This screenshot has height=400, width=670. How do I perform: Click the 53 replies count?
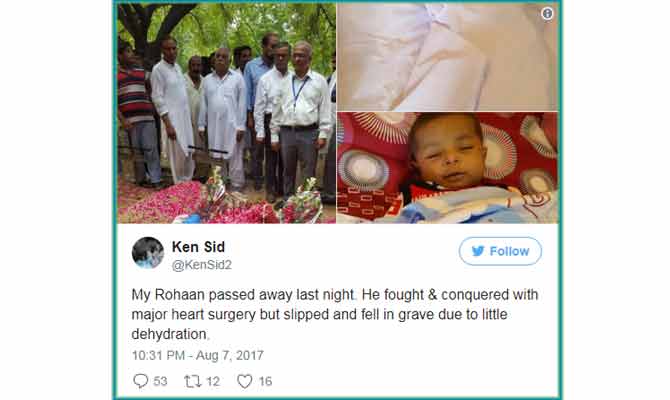click(x=160, y=381)
